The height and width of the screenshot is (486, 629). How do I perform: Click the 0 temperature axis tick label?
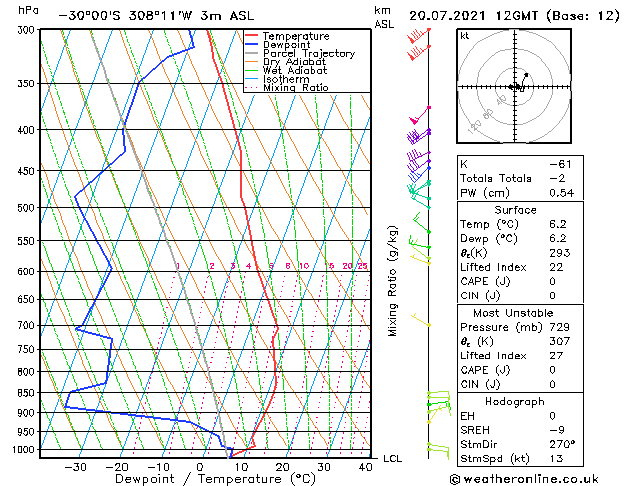(200, 467)
